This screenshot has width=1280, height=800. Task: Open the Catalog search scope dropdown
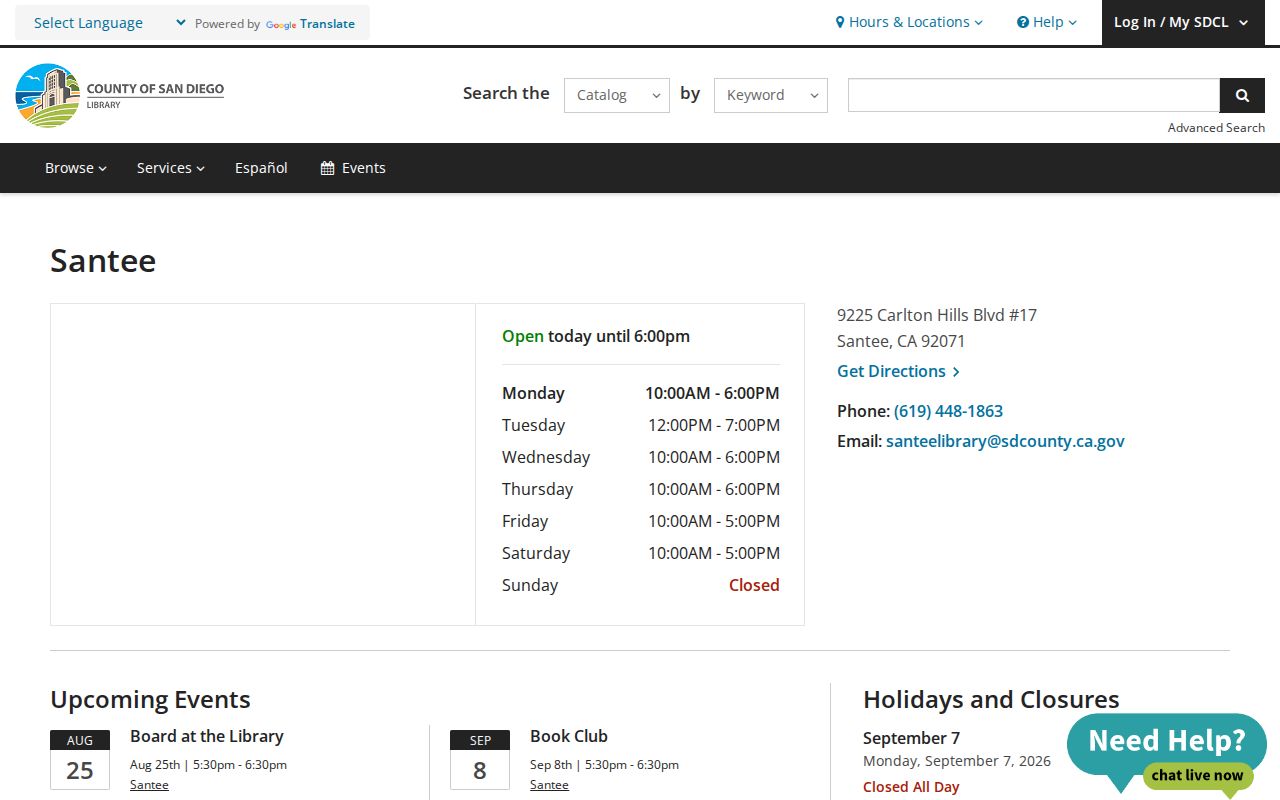coord(617,95)
